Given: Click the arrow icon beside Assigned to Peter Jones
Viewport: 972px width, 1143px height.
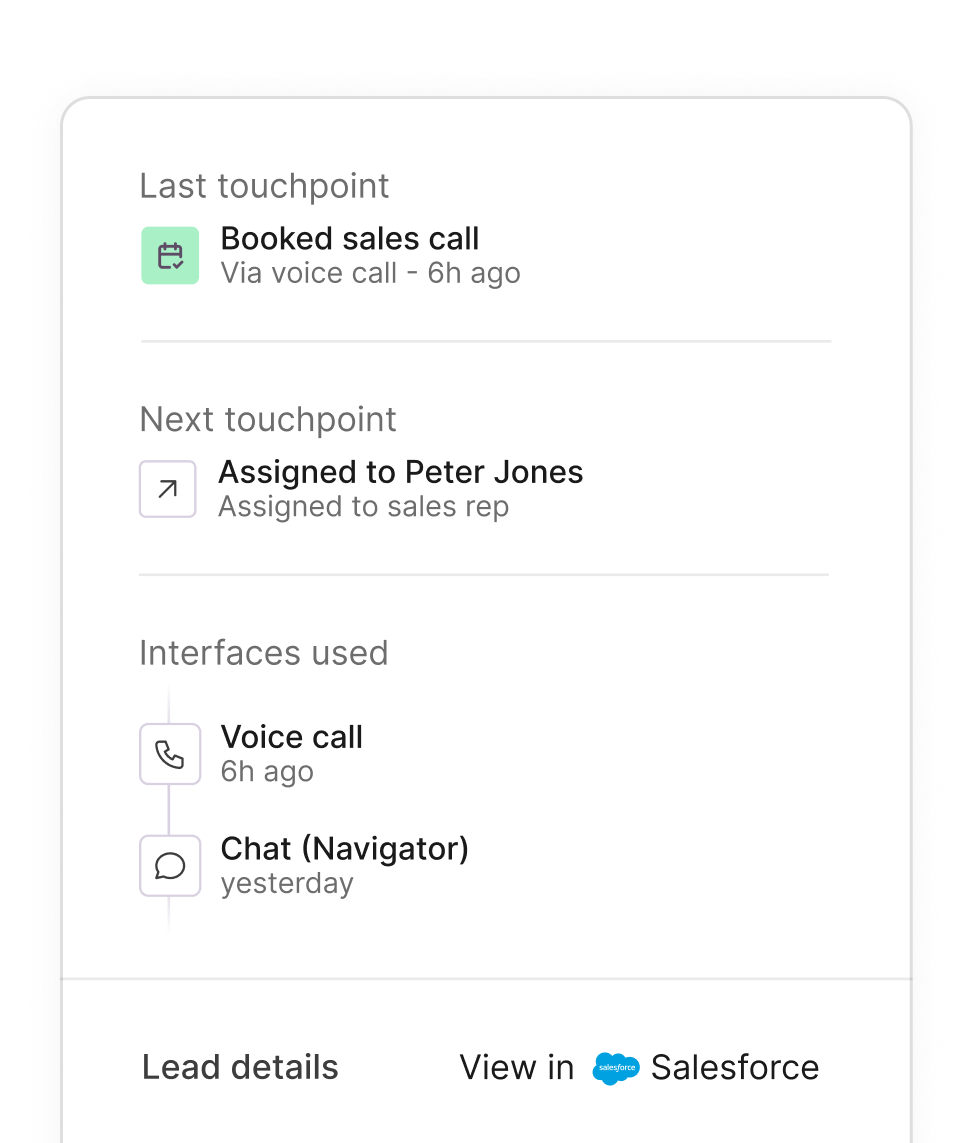Looking at the screenshot, I should click(x=167, y=489).
